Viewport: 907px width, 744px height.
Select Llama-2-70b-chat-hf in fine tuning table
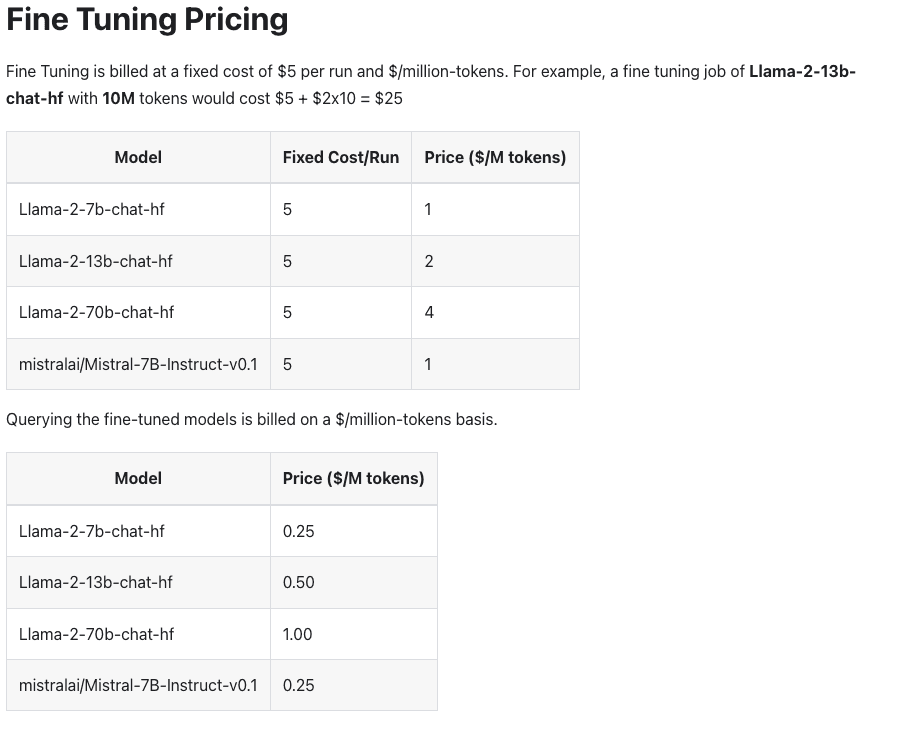tap(96, 312)
